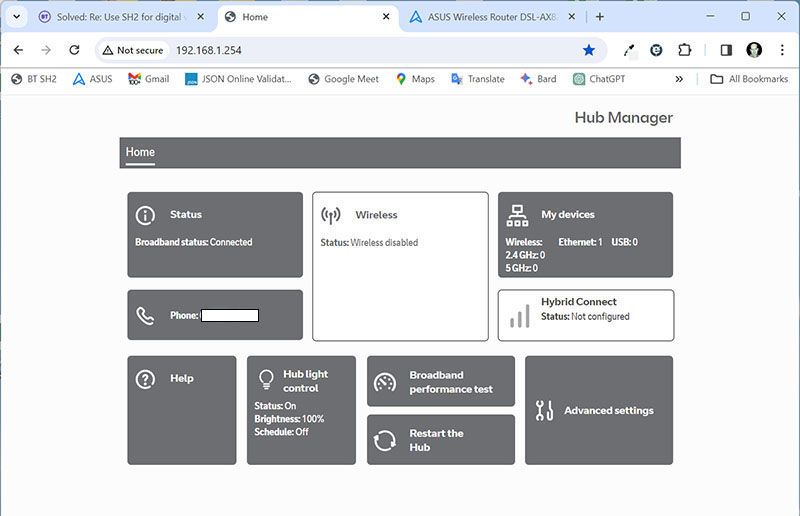Open Help question mark icon
The image size is (800, 516).
(146, 379)
